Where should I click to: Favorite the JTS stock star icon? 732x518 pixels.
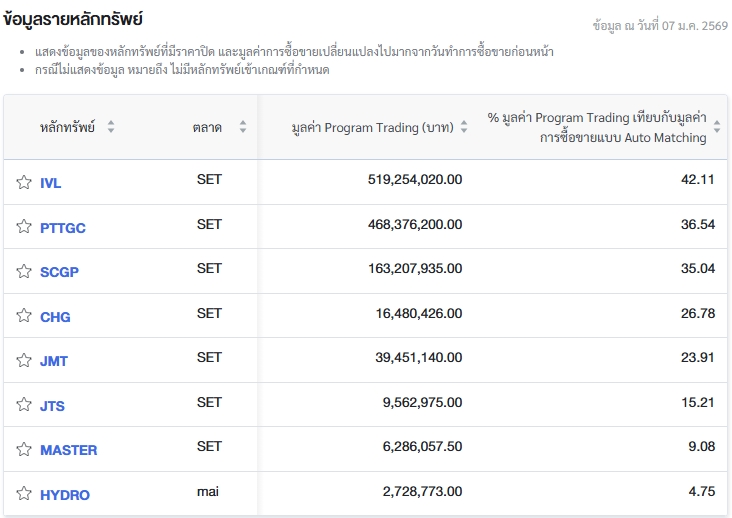[24, 405]
